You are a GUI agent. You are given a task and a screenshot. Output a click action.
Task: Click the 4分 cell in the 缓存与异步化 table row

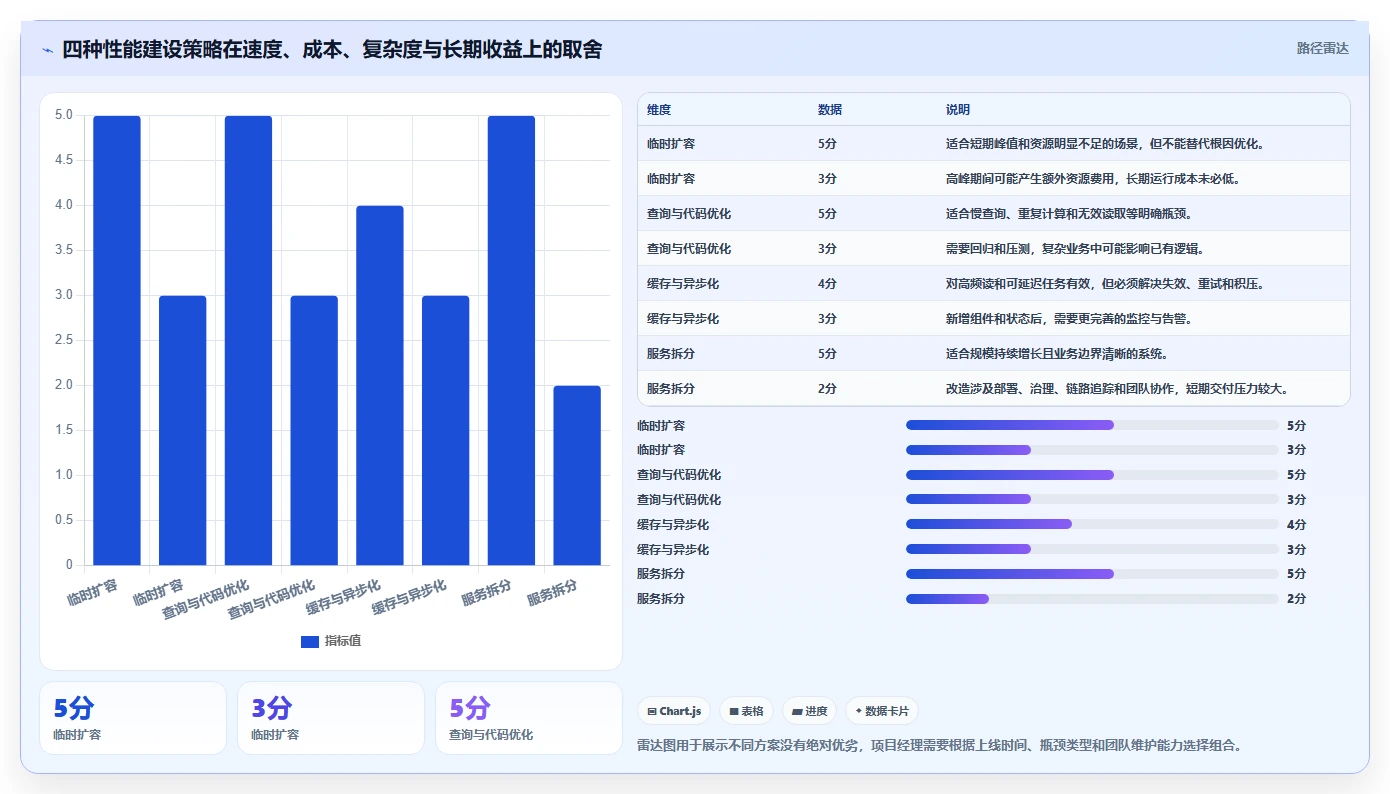[x=827, y=284]
